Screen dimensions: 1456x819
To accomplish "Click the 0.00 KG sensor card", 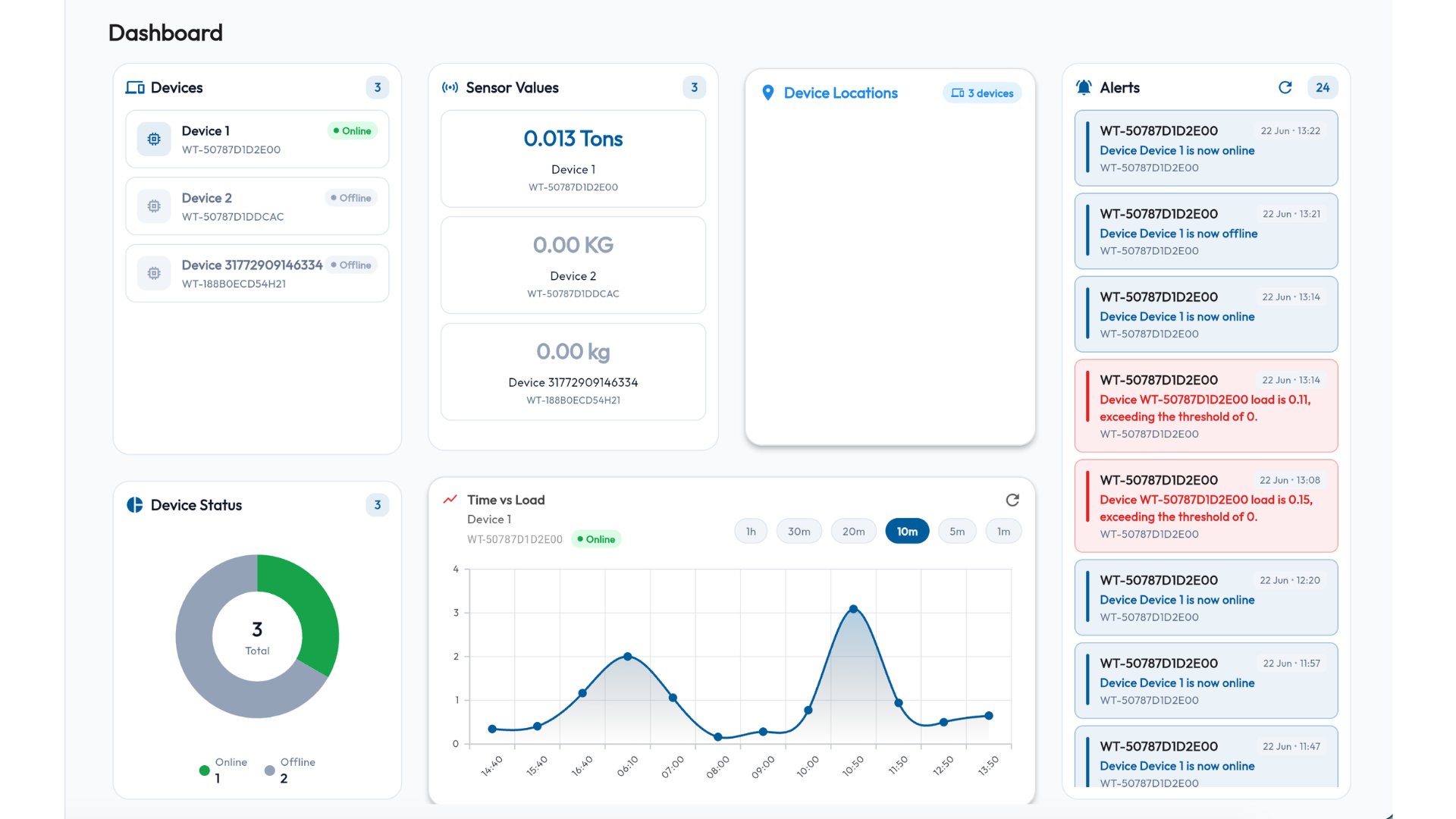I will point(573,265).
